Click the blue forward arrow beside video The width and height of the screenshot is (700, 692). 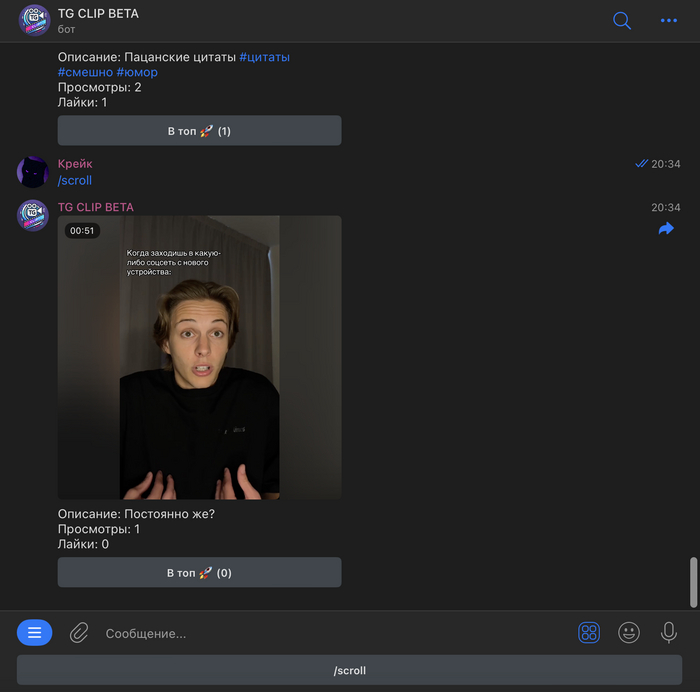coord(666,229)
